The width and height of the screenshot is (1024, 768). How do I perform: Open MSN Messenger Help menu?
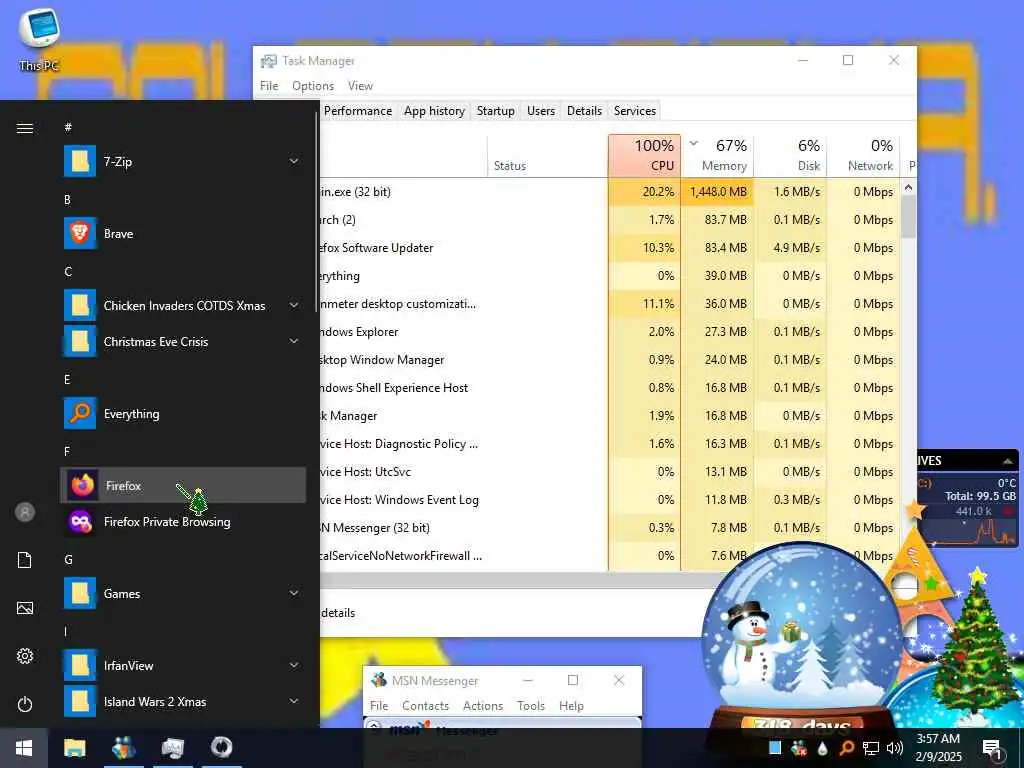571,706
